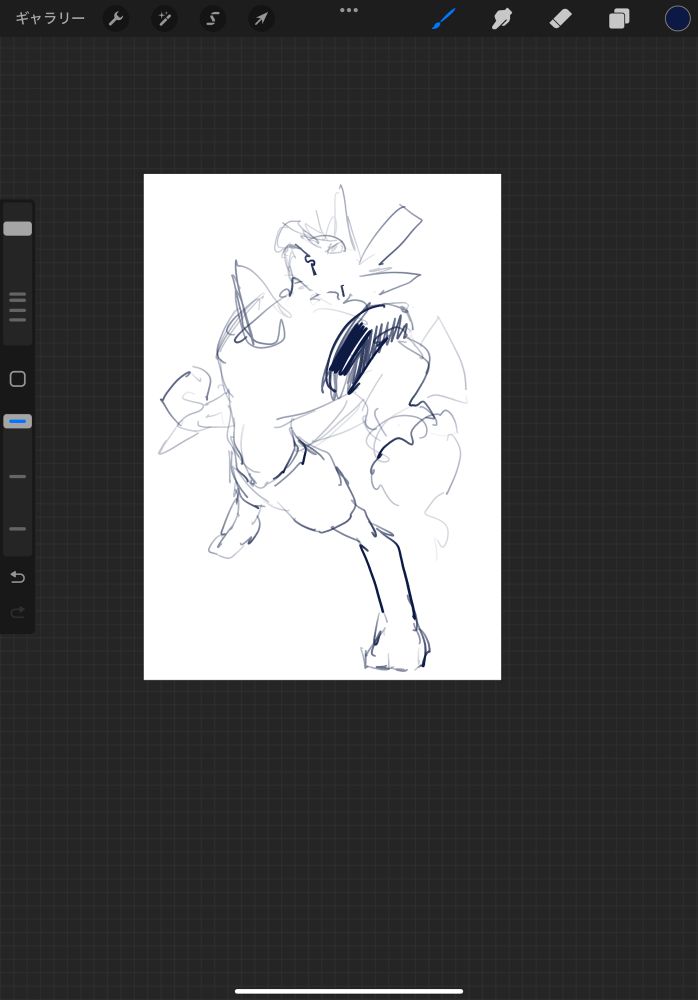Tap the three-dot menu at top center
Screen dimensions: 698x1000
tap(349, 10)
